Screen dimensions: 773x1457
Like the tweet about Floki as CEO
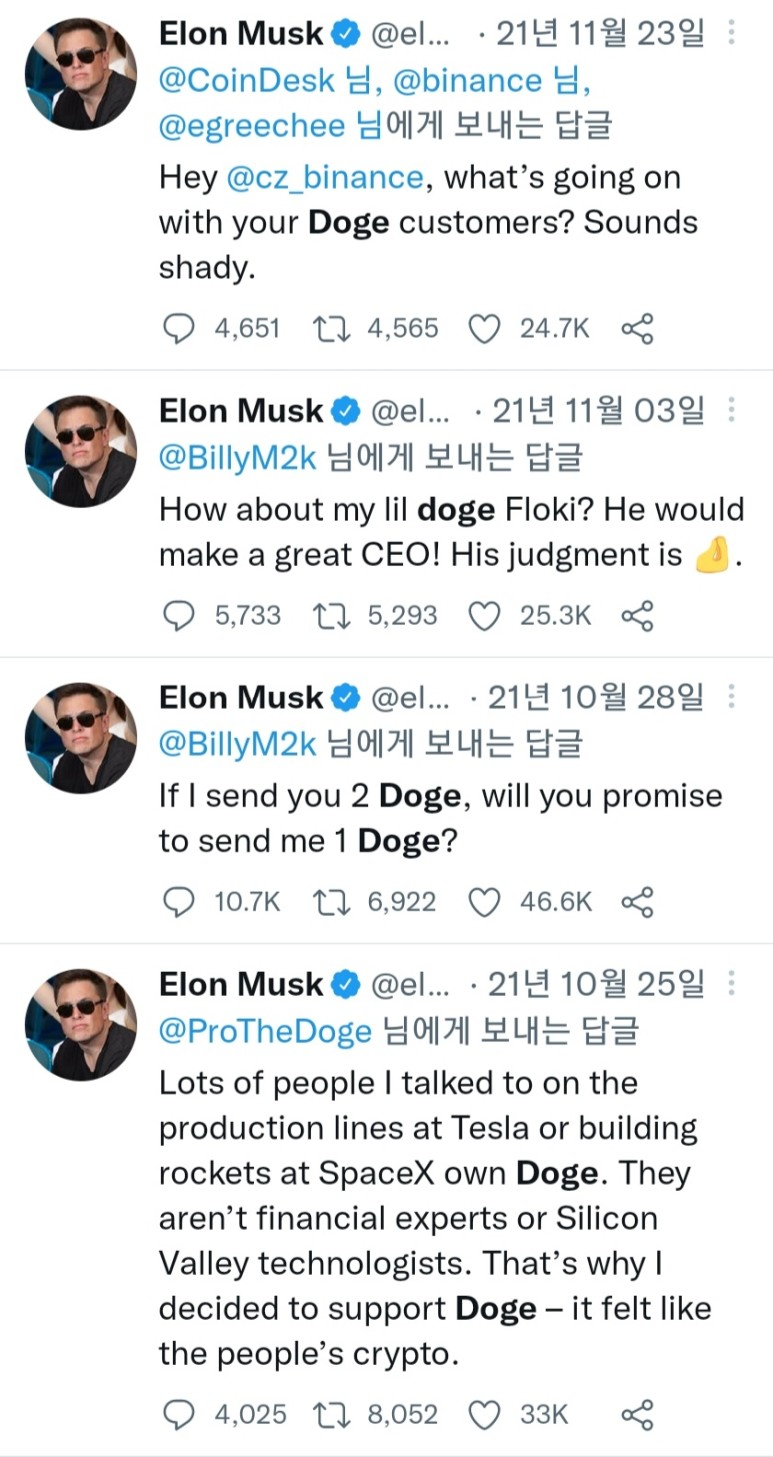point(484,616)
